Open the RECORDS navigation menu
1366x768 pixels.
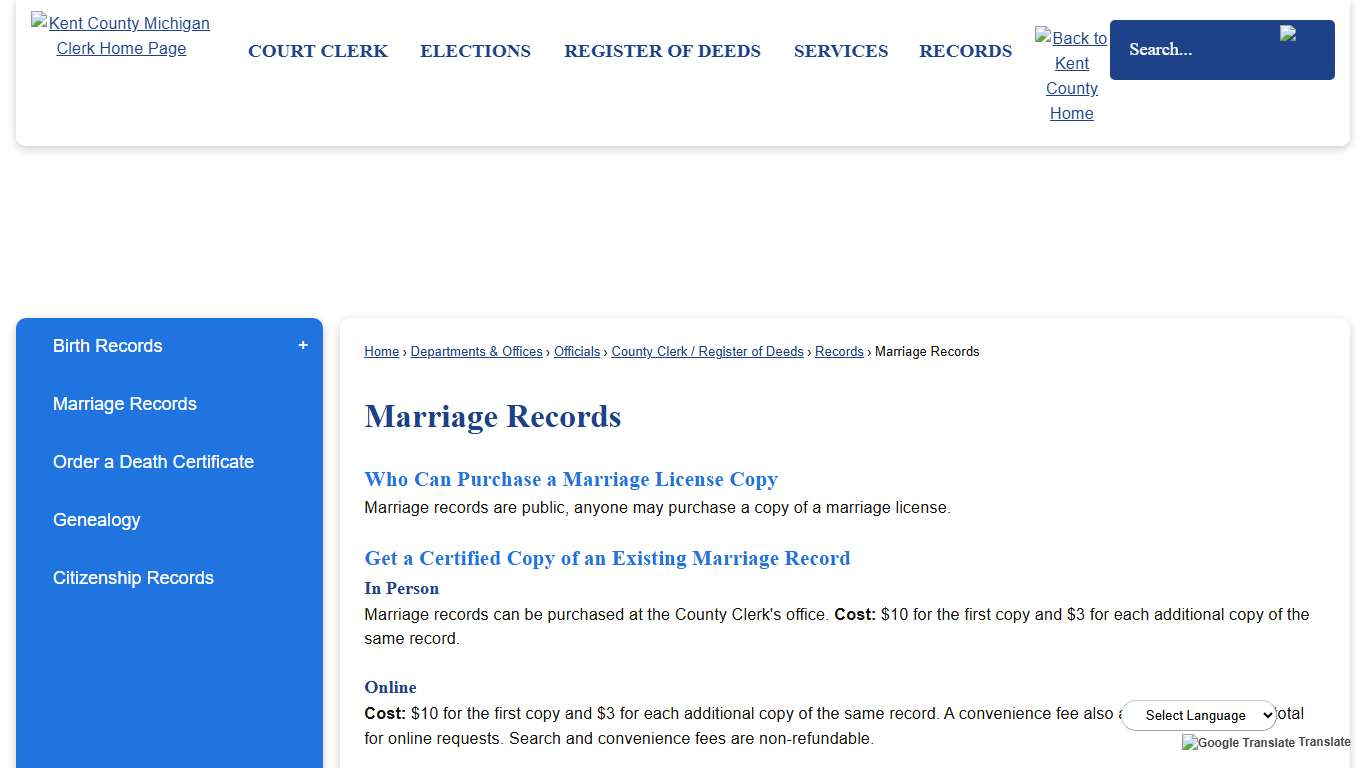(x=965, y=51)
